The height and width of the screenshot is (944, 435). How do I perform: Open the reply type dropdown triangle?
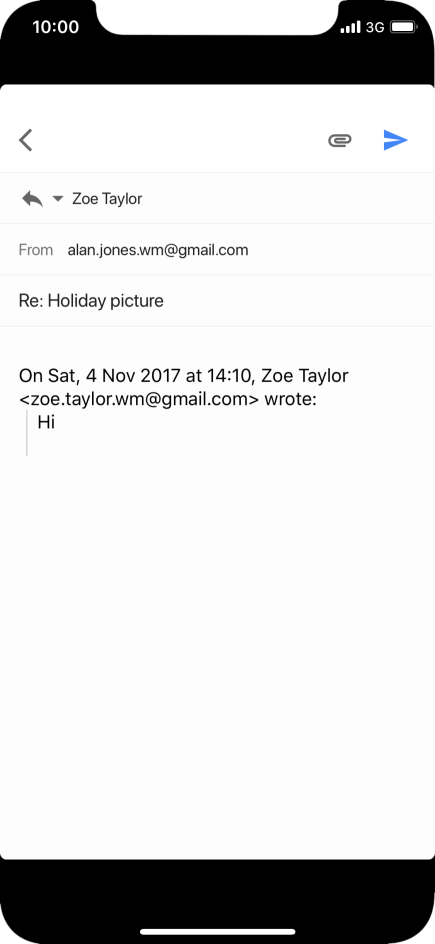tap(58, 199)
